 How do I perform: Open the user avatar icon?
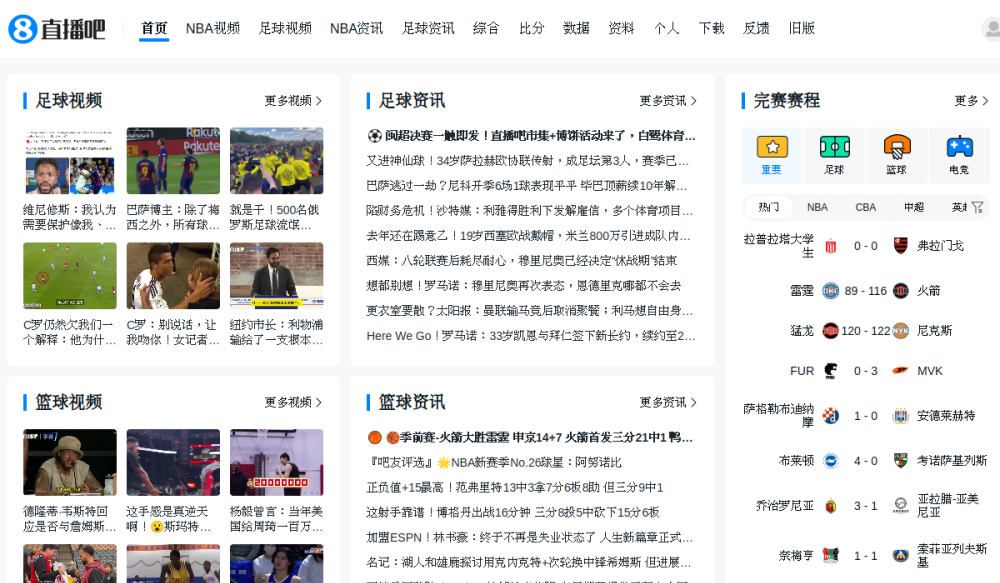(991, 29)
